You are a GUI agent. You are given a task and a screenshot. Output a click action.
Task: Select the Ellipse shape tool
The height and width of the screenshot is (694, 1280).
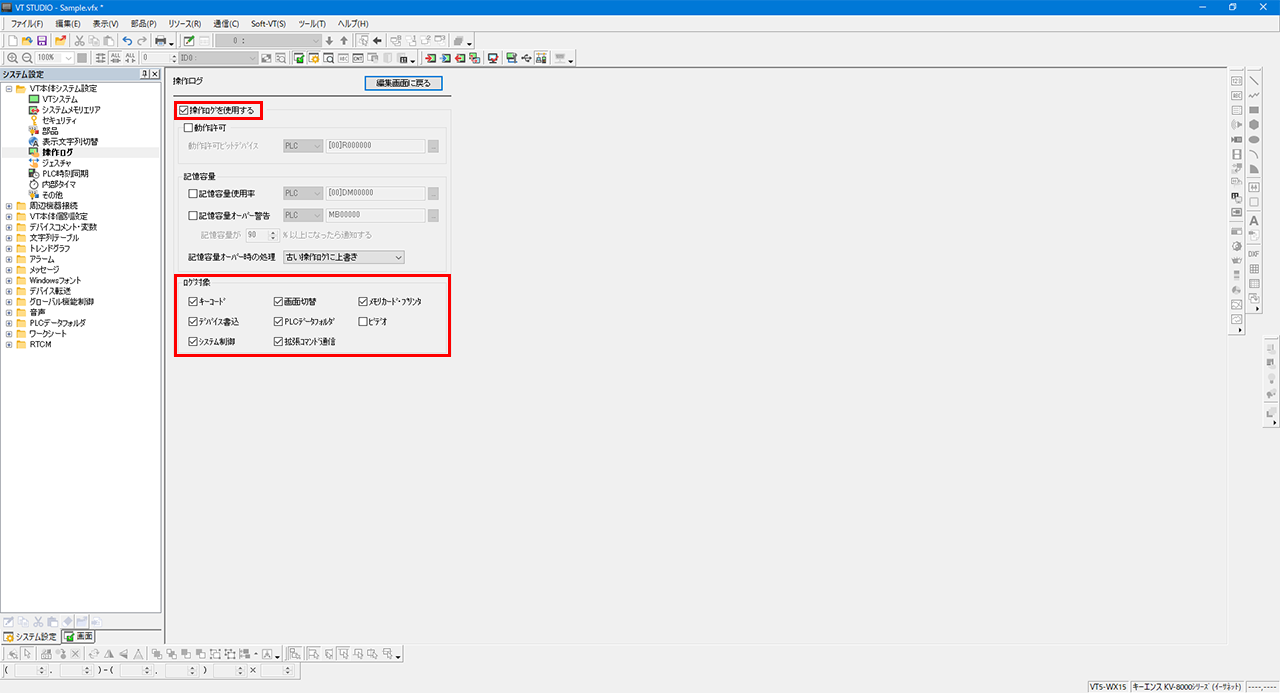1254,140
